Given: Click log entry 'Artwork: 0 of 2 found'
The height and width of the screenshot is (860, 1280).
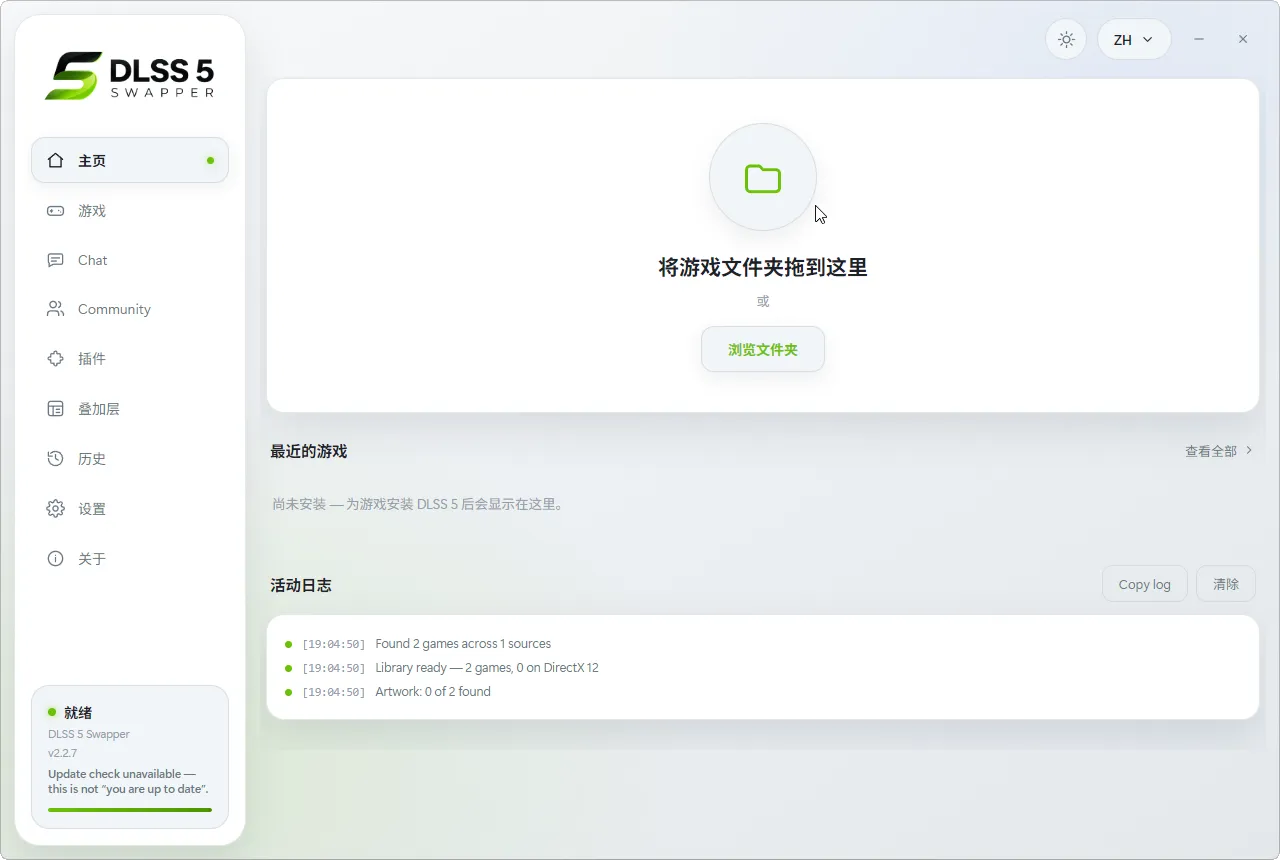Looking at the screenshot, I should [433, 692].
